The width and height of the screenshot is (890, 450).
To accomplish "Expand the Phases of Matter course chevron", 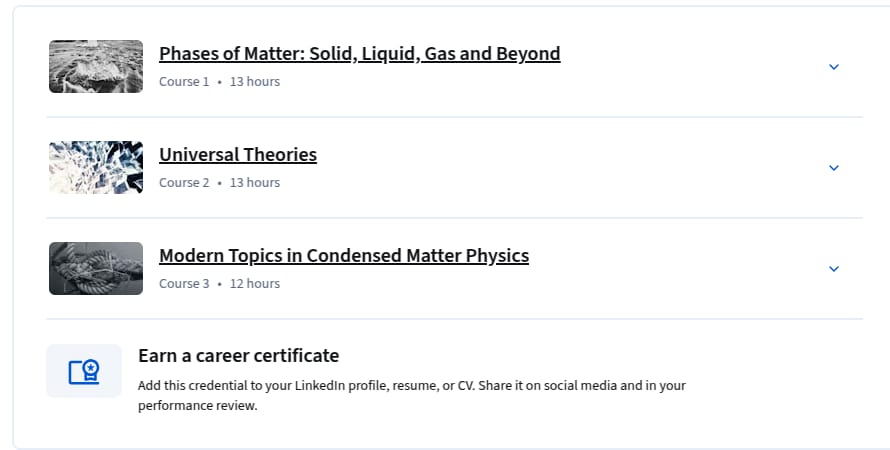I will [833, 67].
